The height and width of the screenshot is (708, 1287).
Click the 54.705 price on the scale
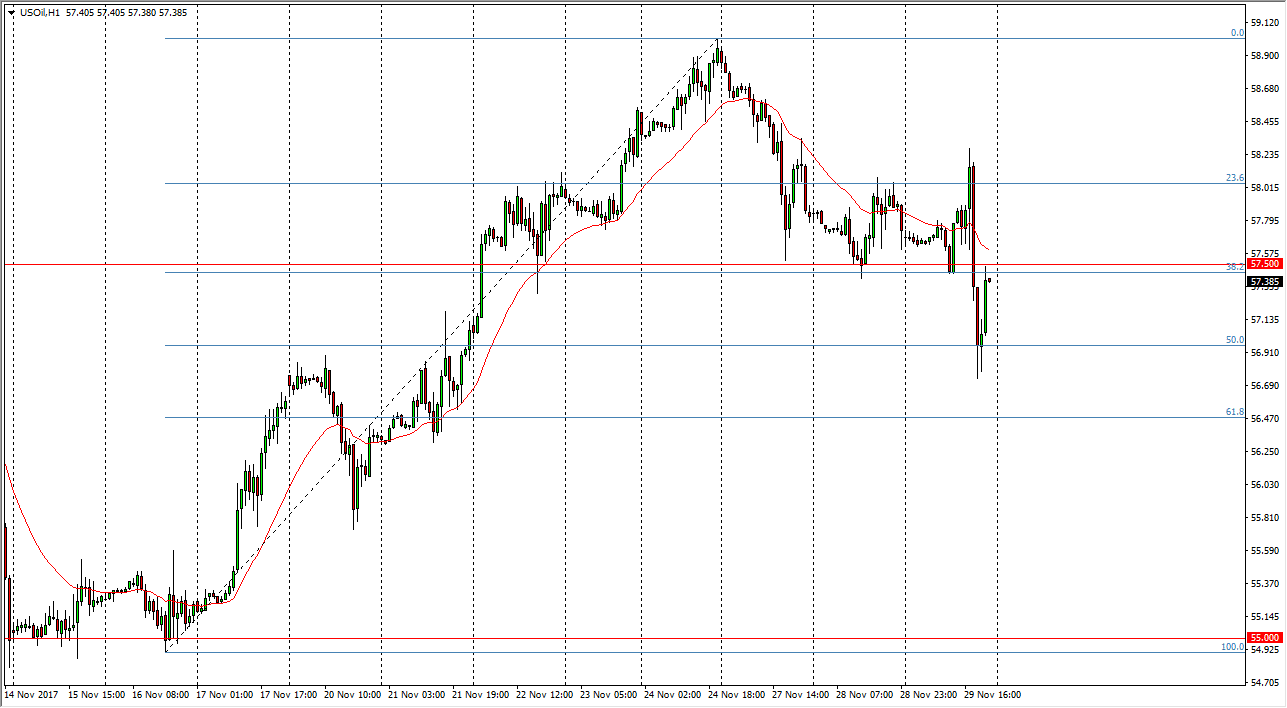tap(1265, 683)
